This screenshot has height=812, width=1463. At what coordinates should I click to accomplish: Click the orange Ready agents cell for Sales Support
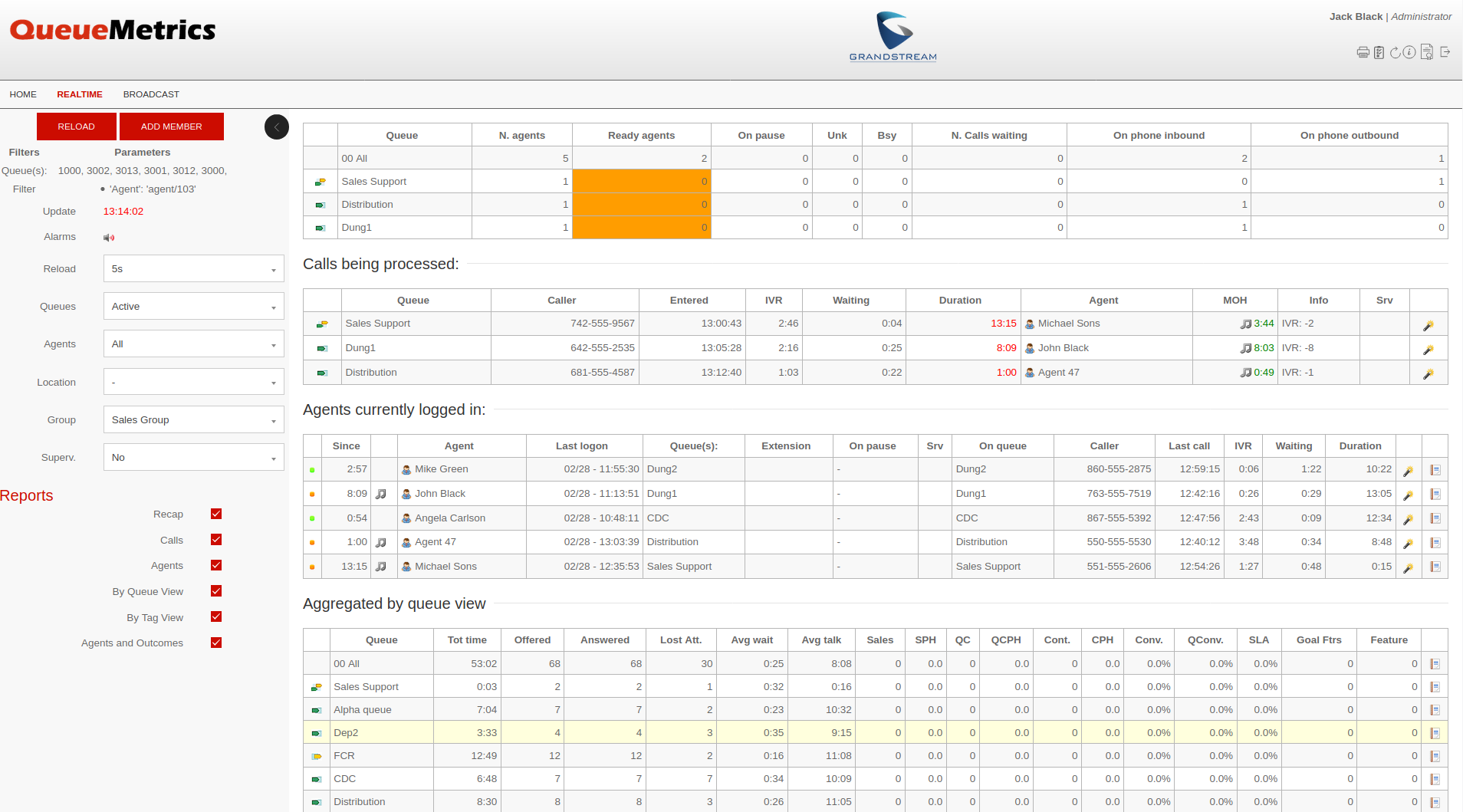tap(642, 182)
